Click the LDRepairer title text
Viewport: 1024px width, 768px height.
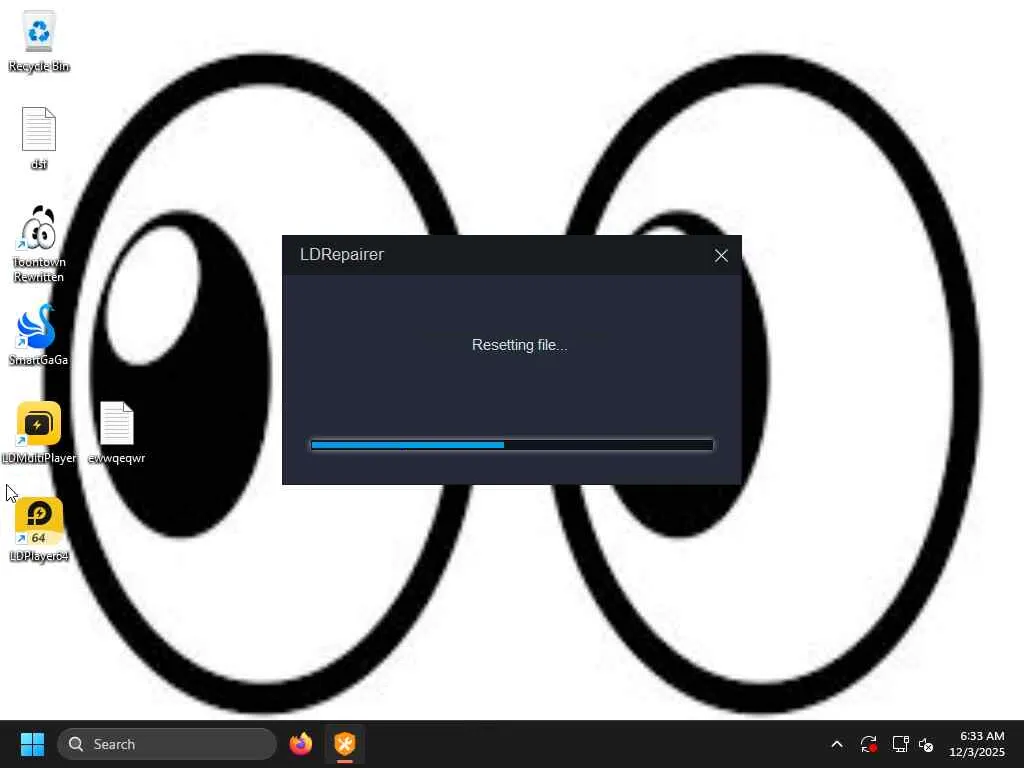click(x=342, y=255)
